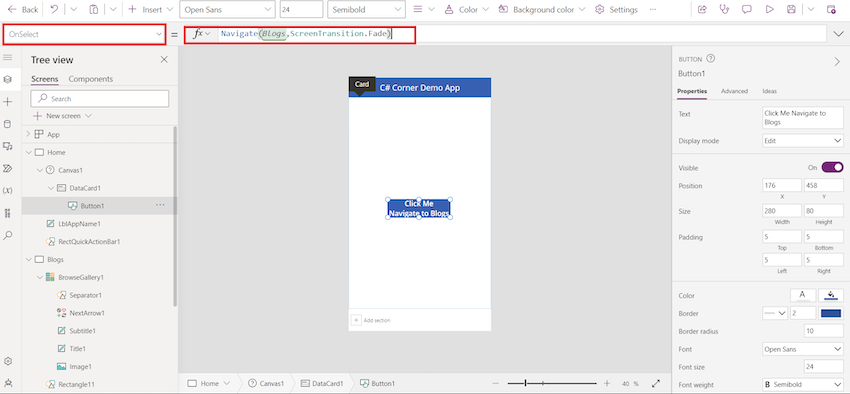Collapse the DataCard1 node
Image resolution: width=850 pixels, height=394 pixels.
[50, 188]
